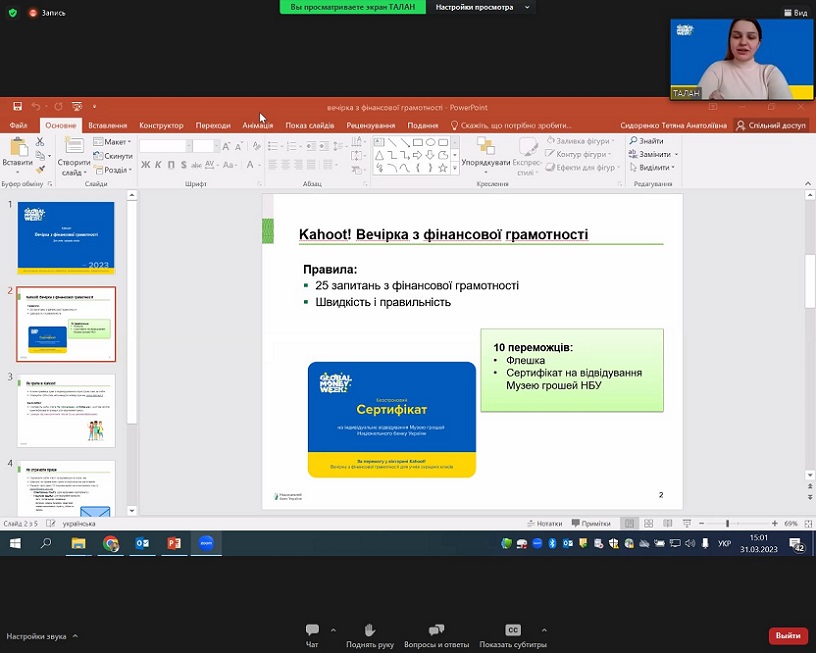Click Замінити replace button
The width and height of the screenshot is (816, 653).
point(653,154)
